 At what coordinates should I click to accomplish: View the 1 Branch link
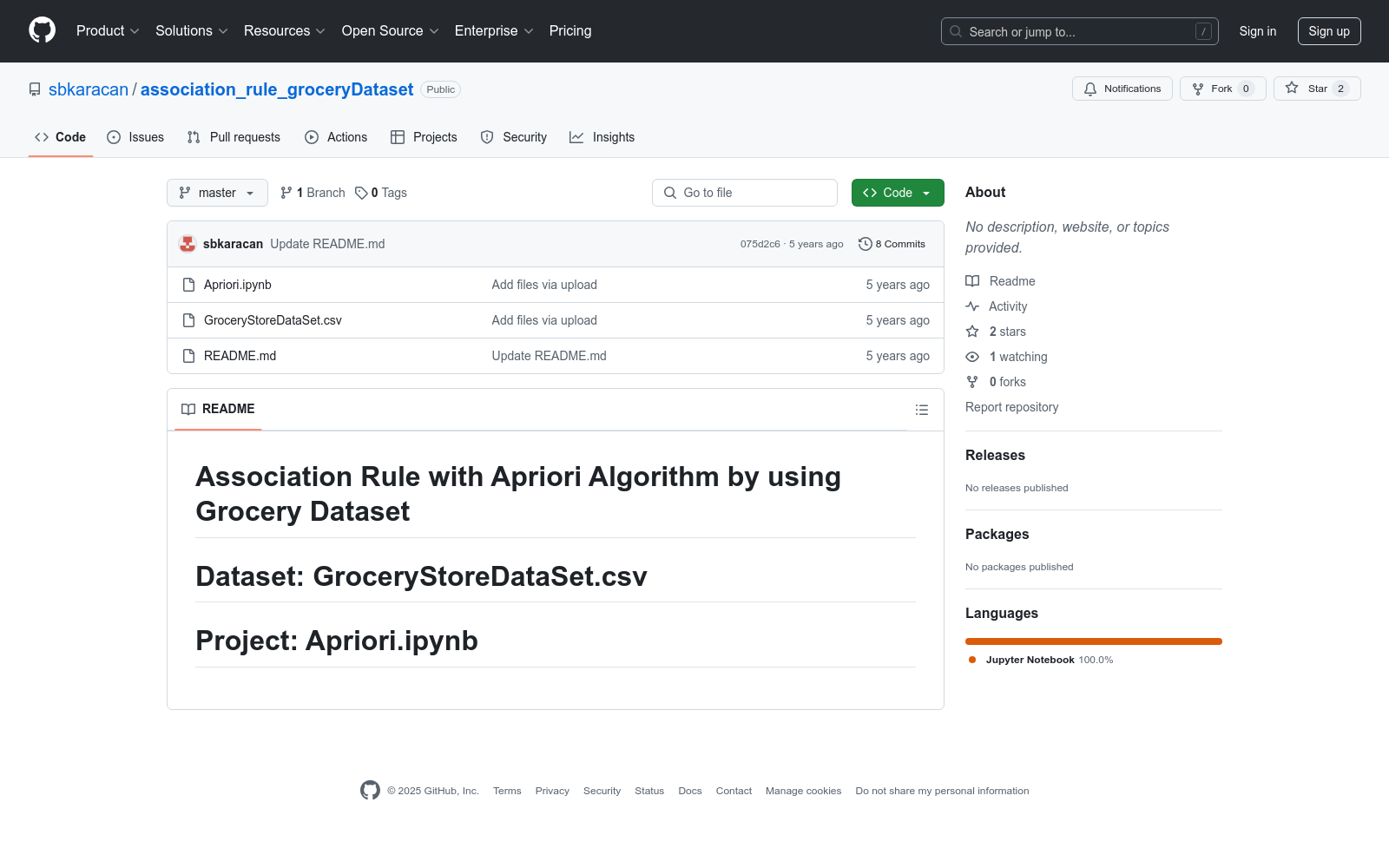click(313, 193)
